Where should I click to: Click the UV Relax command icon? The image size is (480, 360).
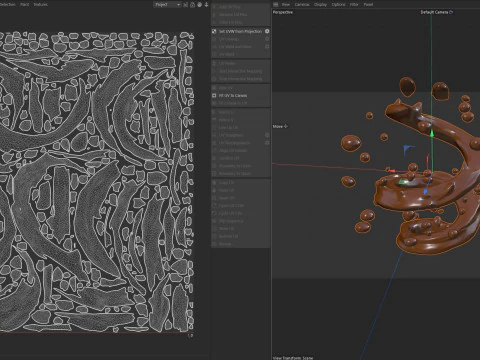coord(214,63)
